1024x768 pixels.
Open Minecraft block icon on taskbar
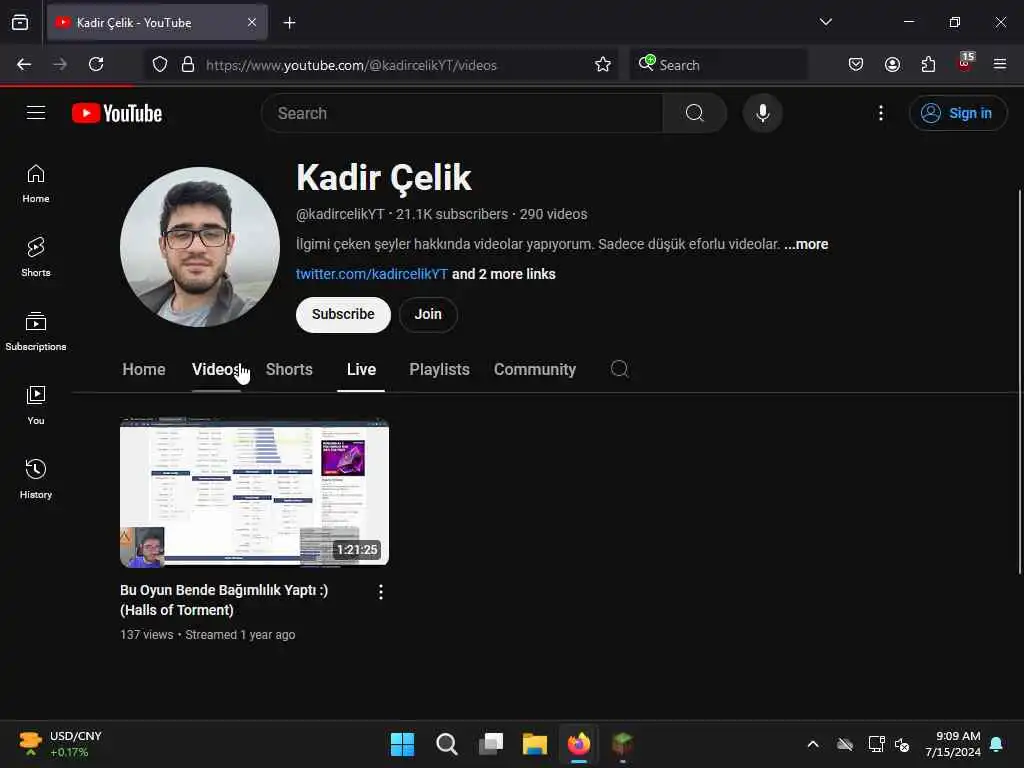(622, 744)
